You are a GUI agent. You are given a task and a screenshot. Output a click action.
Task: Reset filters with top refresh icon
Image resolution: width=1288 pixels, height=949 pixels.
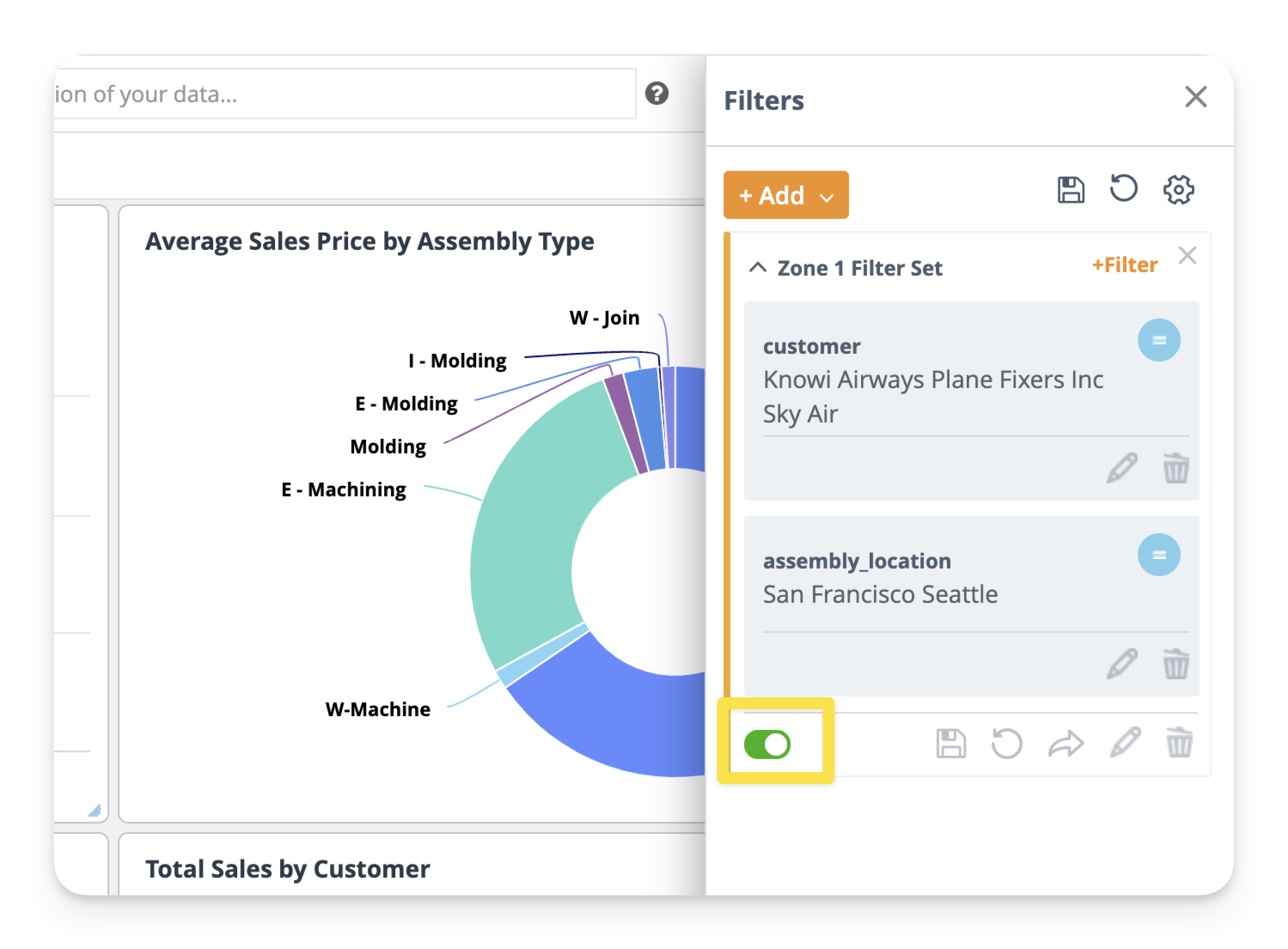click(x=1123, y=189)
